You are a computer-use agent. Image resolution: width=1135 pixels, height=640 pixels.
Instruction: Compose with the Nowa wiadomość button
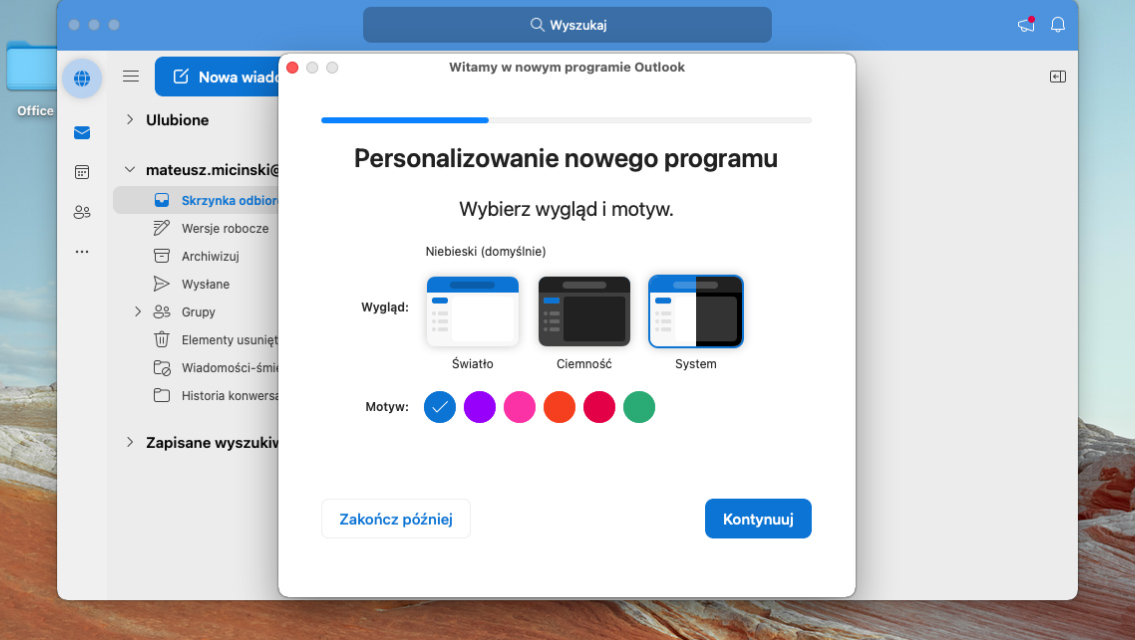pyautogui.click(x=217, y=77)
